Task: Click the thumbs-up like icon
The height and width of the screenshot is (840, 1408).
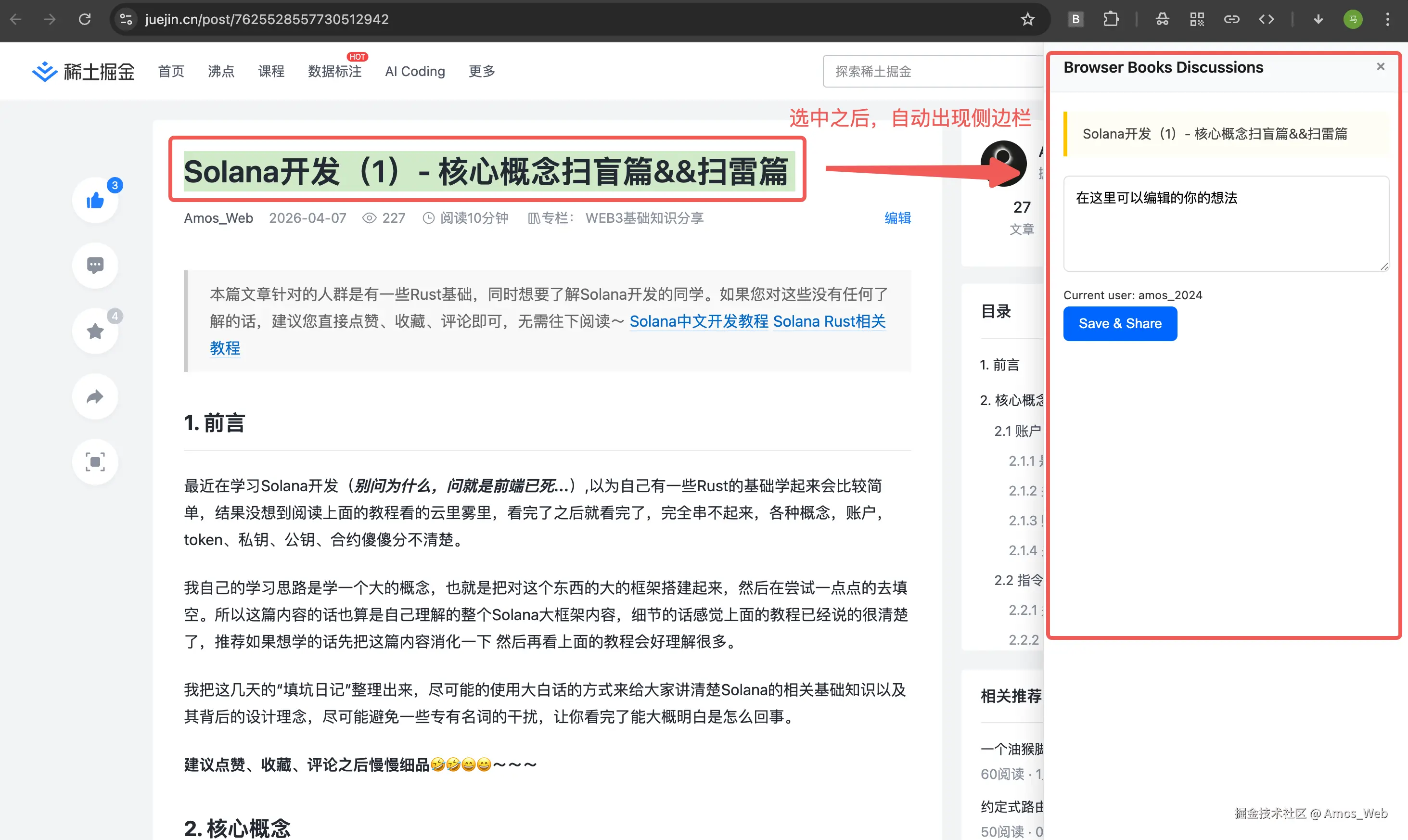Action: point(95,200)
